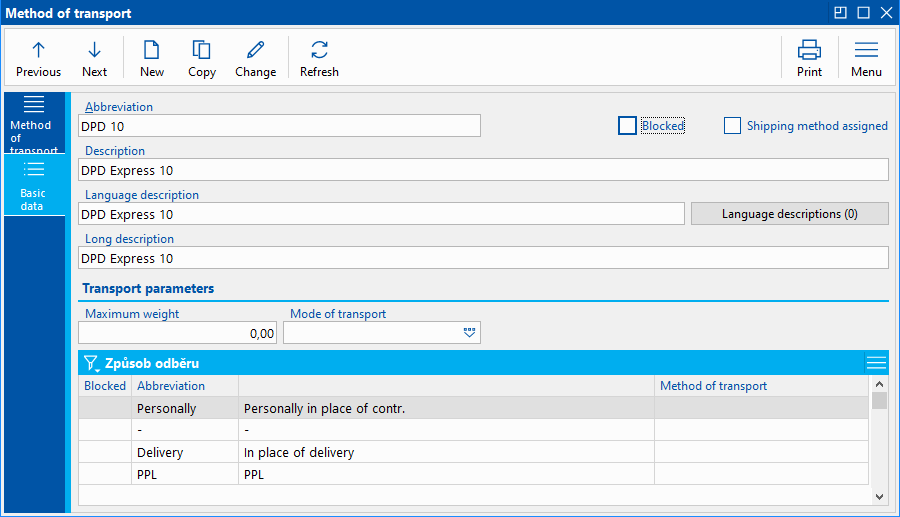The width and height of the screenshot is (900, 517).
Task: Select the PPL abbreviation cell
Action: click(x=185, y=475)
